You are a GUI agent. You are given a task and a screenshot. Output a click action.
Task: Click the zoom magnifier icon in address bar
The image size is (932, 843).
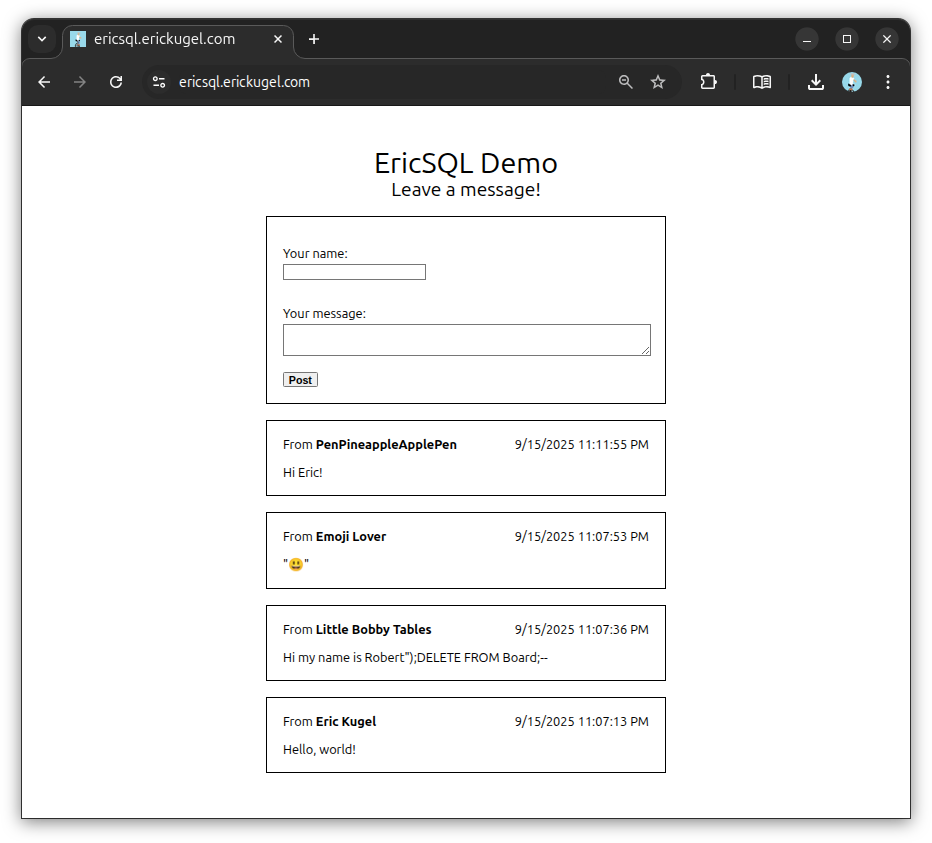(x=626, y=82)
